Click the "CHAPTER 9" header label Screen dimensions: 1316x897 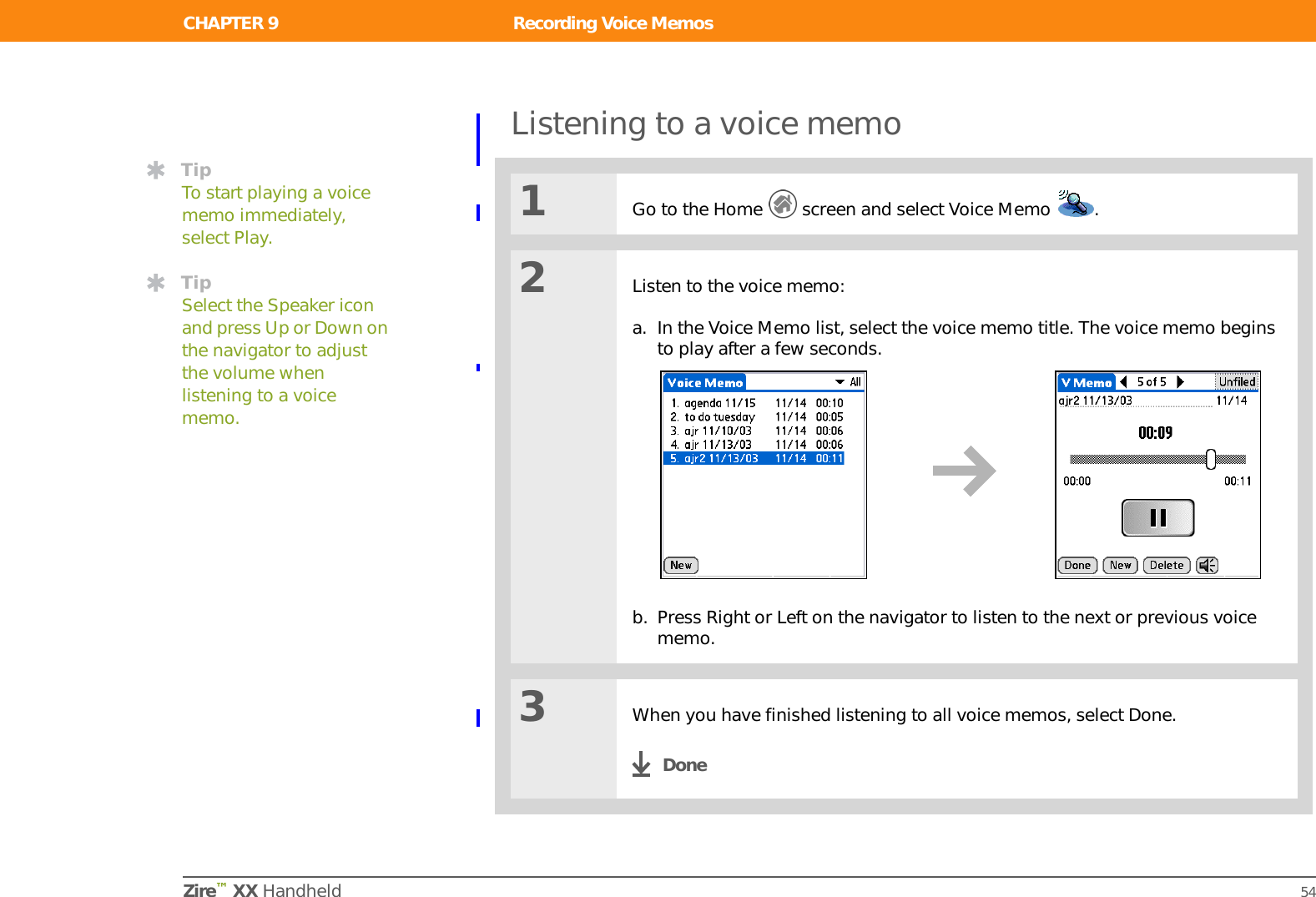pos(231,23)
